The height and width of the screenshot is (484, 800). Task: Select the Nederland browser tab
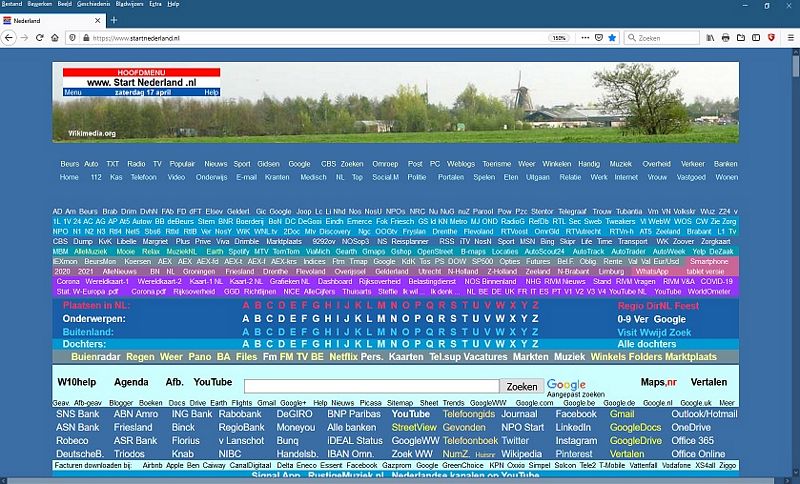point(54,21)
